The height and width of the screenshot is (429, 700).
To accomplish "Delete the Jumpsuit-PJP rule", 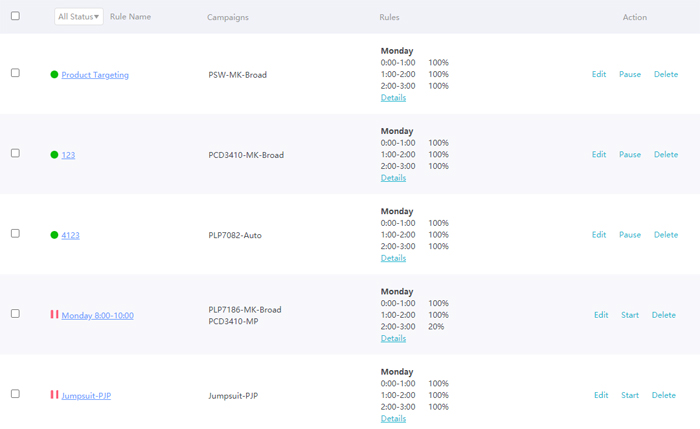I will point(664,396).
